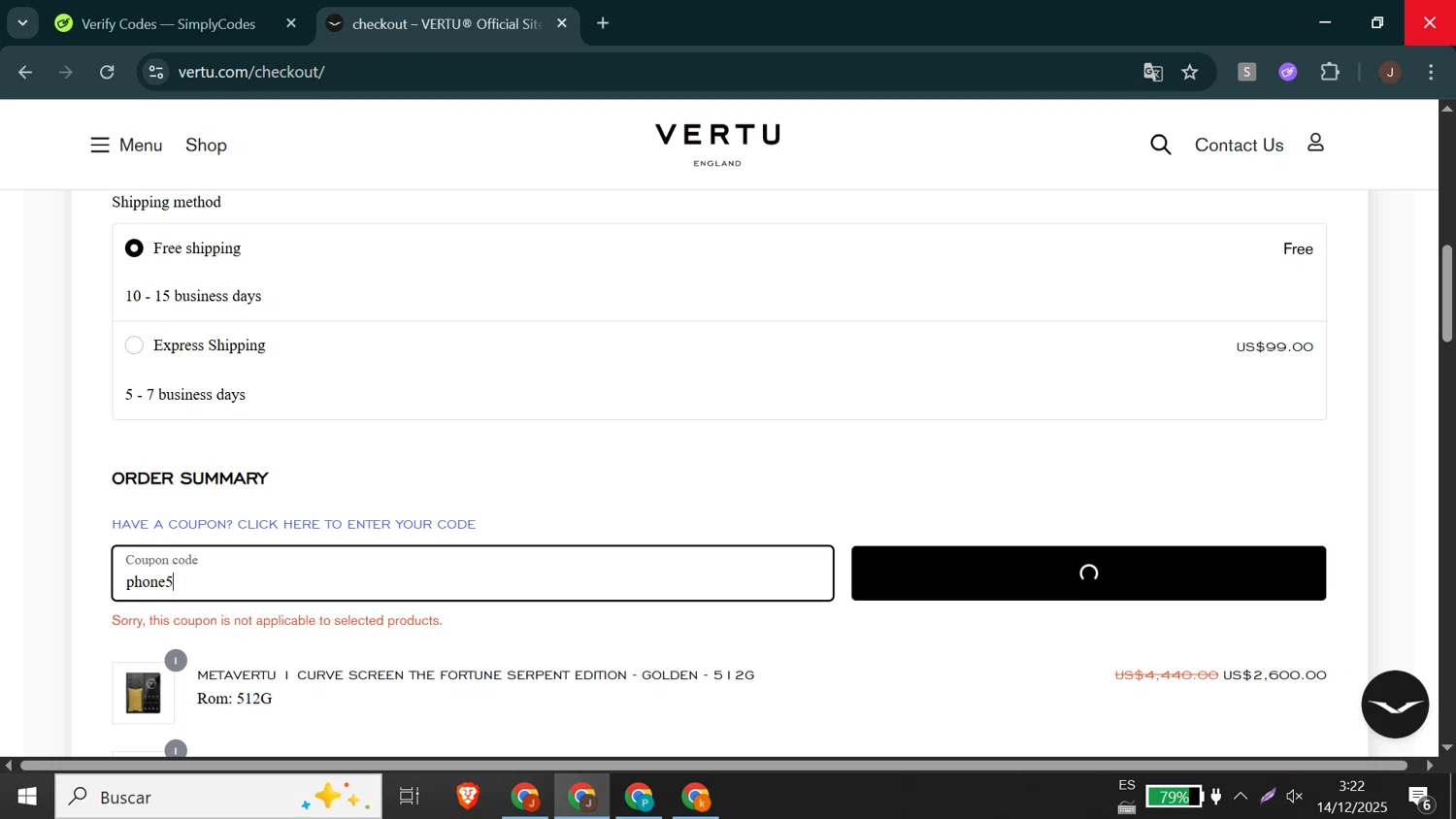Open the third Chrome taskbar icon

pyautogui.click(x=640, y=797)
